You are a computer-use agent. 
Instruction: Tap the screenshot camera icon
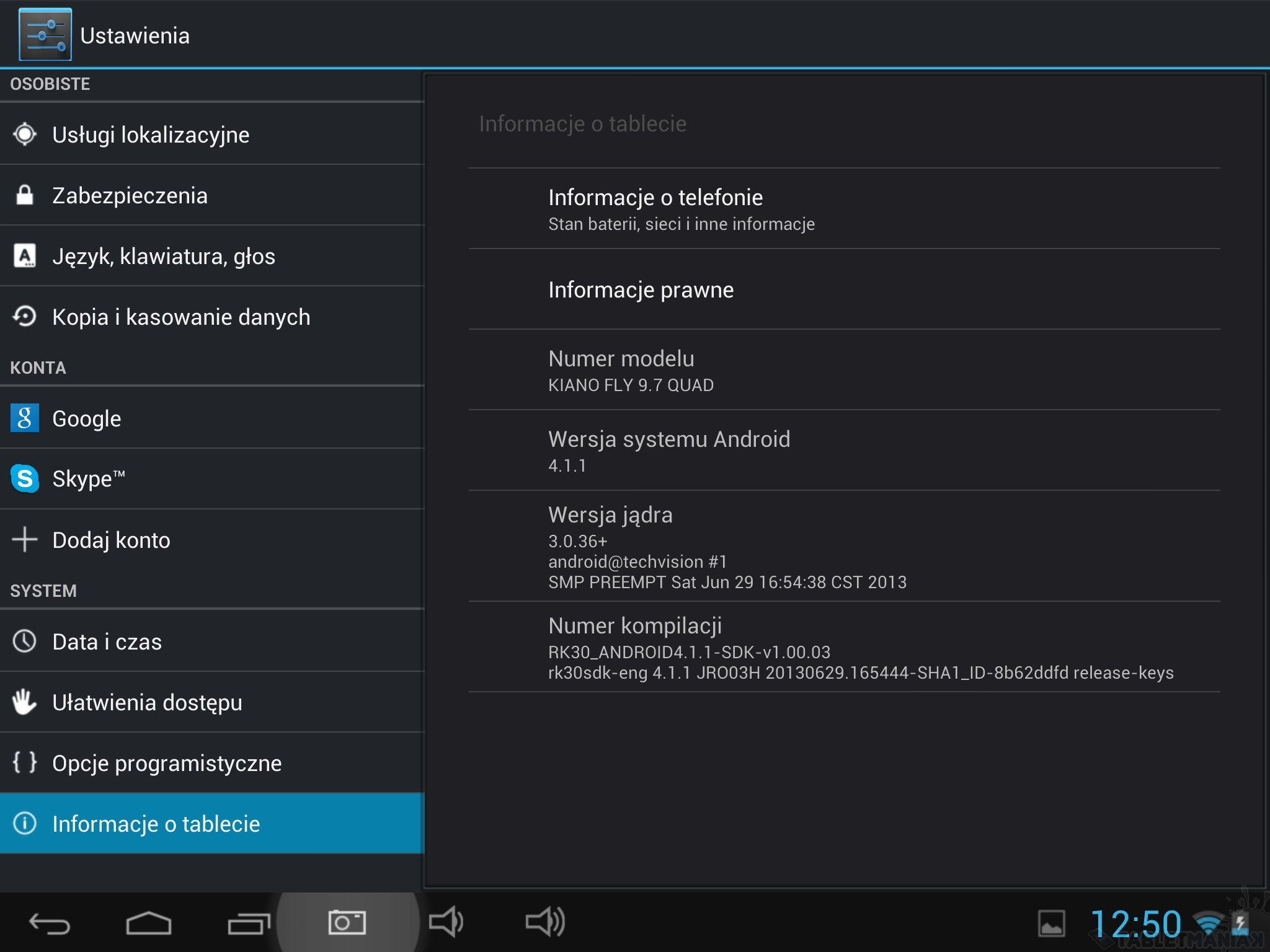click(347, 922)
